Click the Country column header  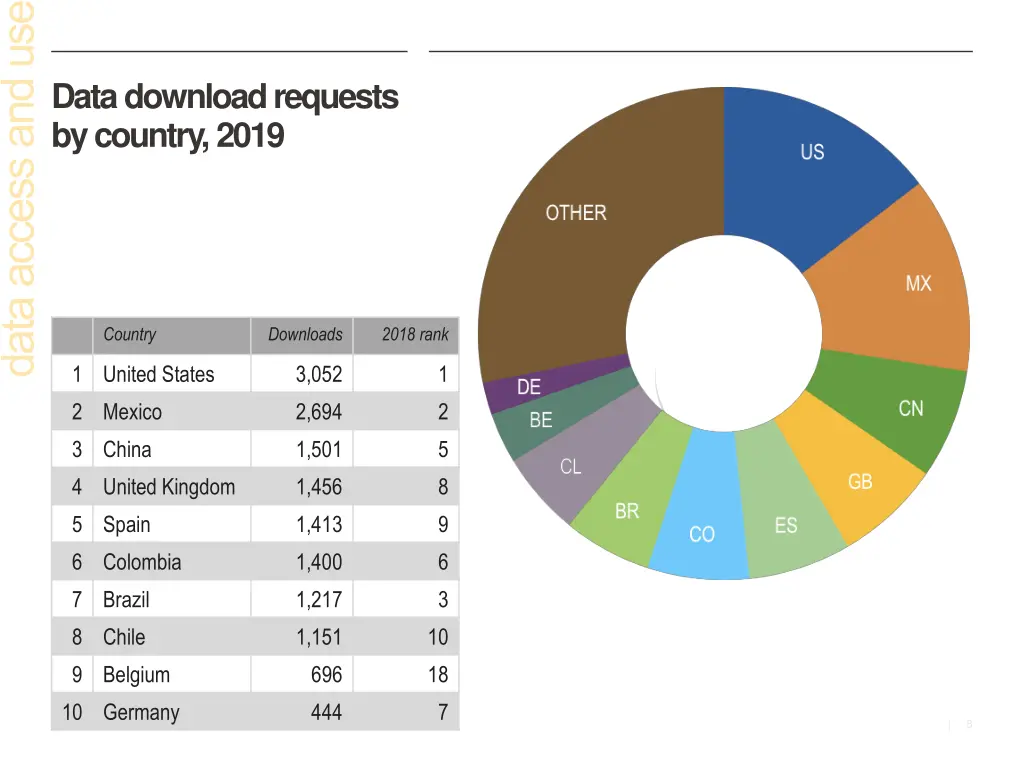pyautogui.click(x=130, y=335)
